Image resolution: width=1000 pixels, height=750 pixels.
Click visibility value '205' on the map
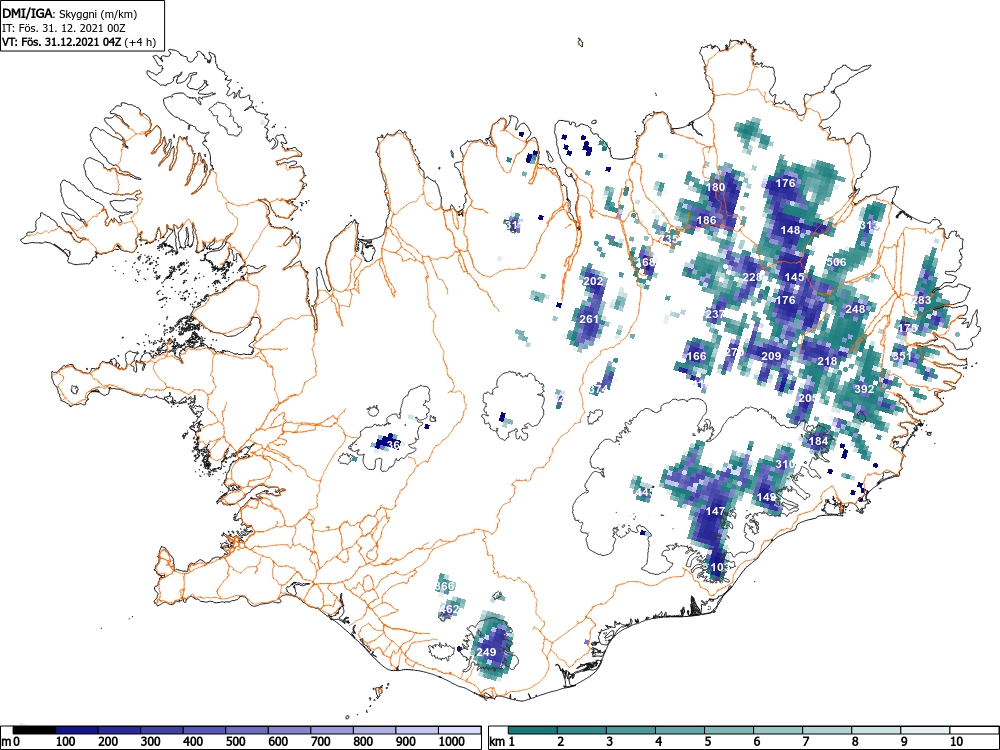[x=808, y=398]
